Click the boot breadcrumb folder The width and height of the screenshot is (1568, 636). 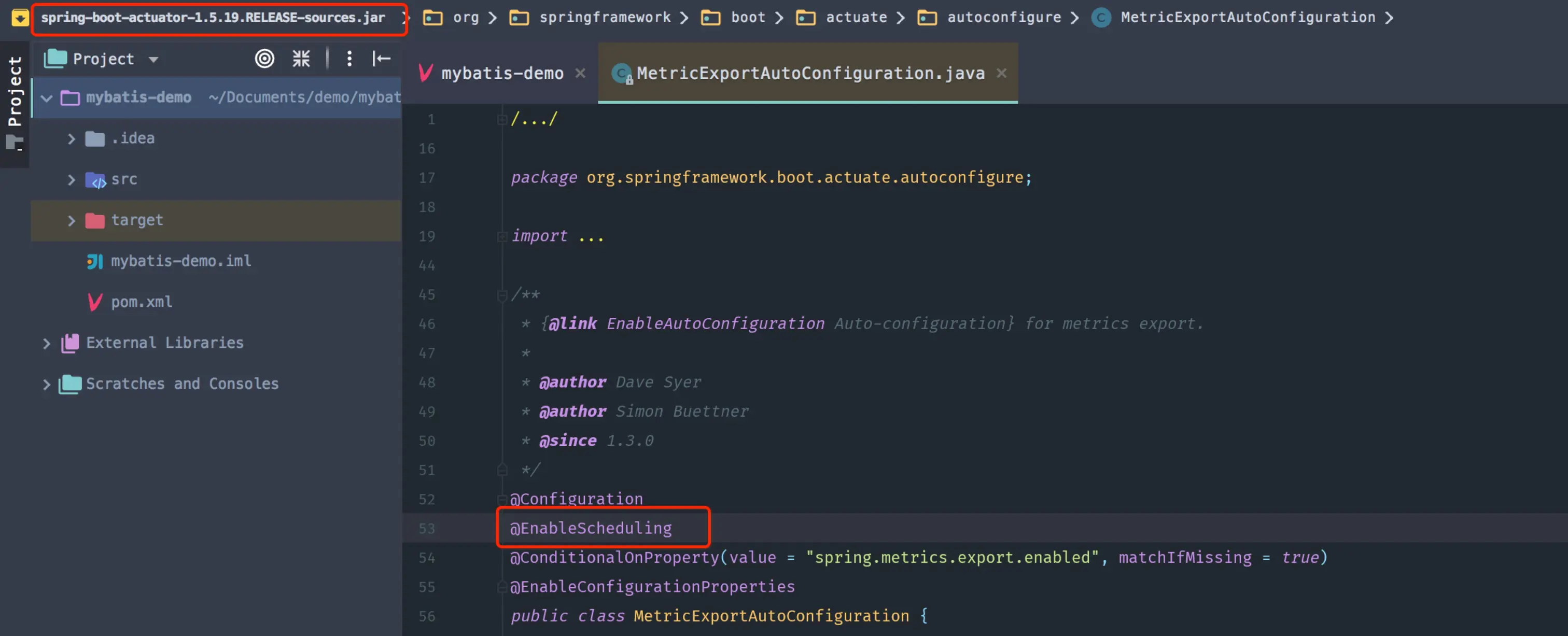pos(733,18)
